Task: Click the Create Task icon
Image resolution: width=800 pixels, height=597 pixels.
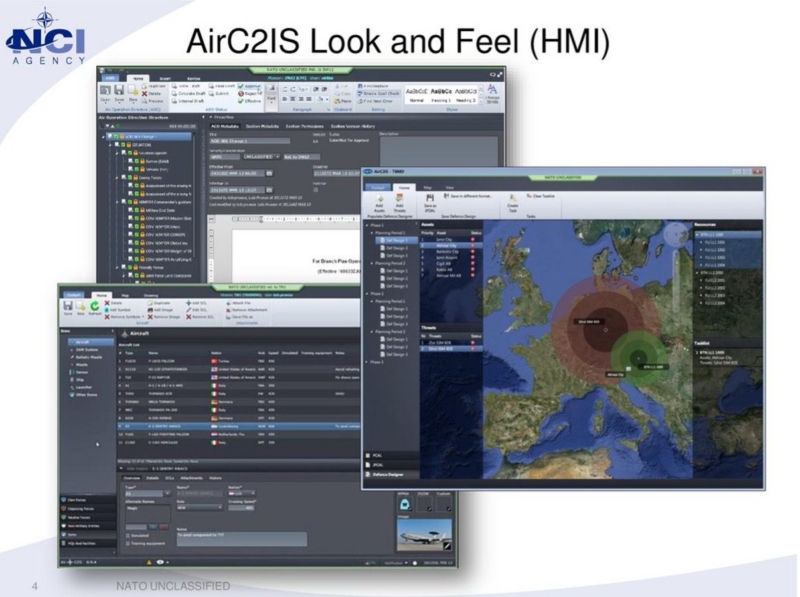Action: click(512, 200)
